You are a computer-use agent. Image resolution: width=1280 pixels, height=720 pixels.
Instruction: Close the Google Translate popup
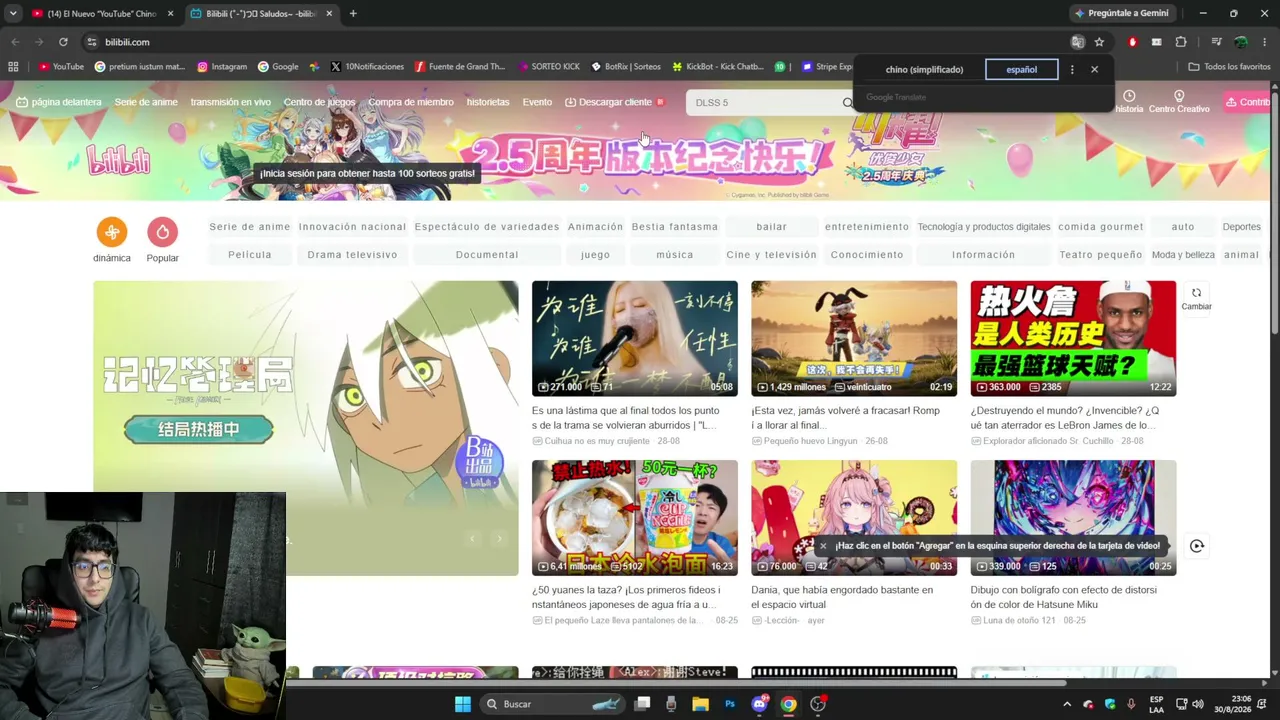(1094, 70)
